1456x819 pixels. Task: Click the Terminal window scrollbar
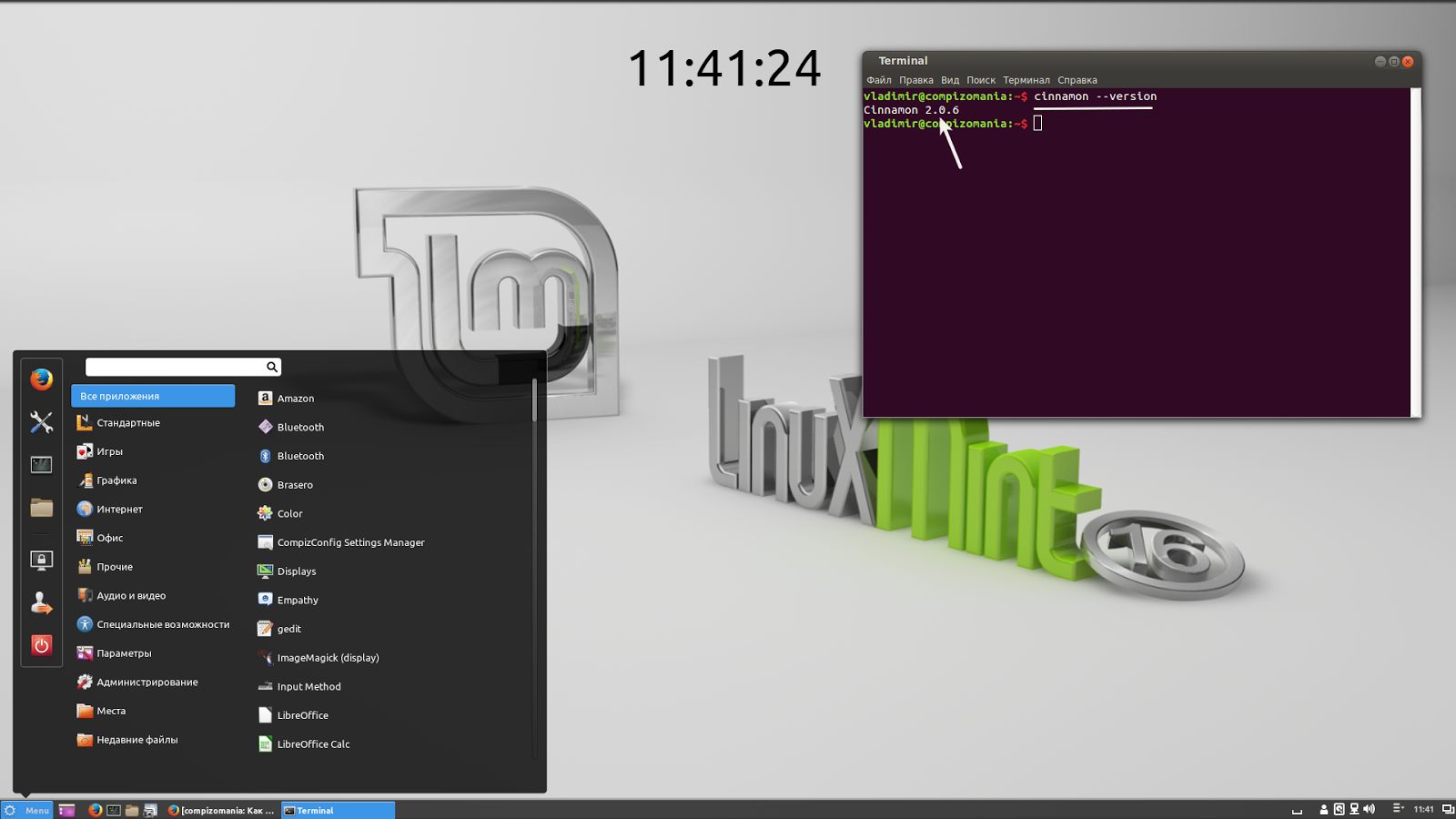(1415, 252)
